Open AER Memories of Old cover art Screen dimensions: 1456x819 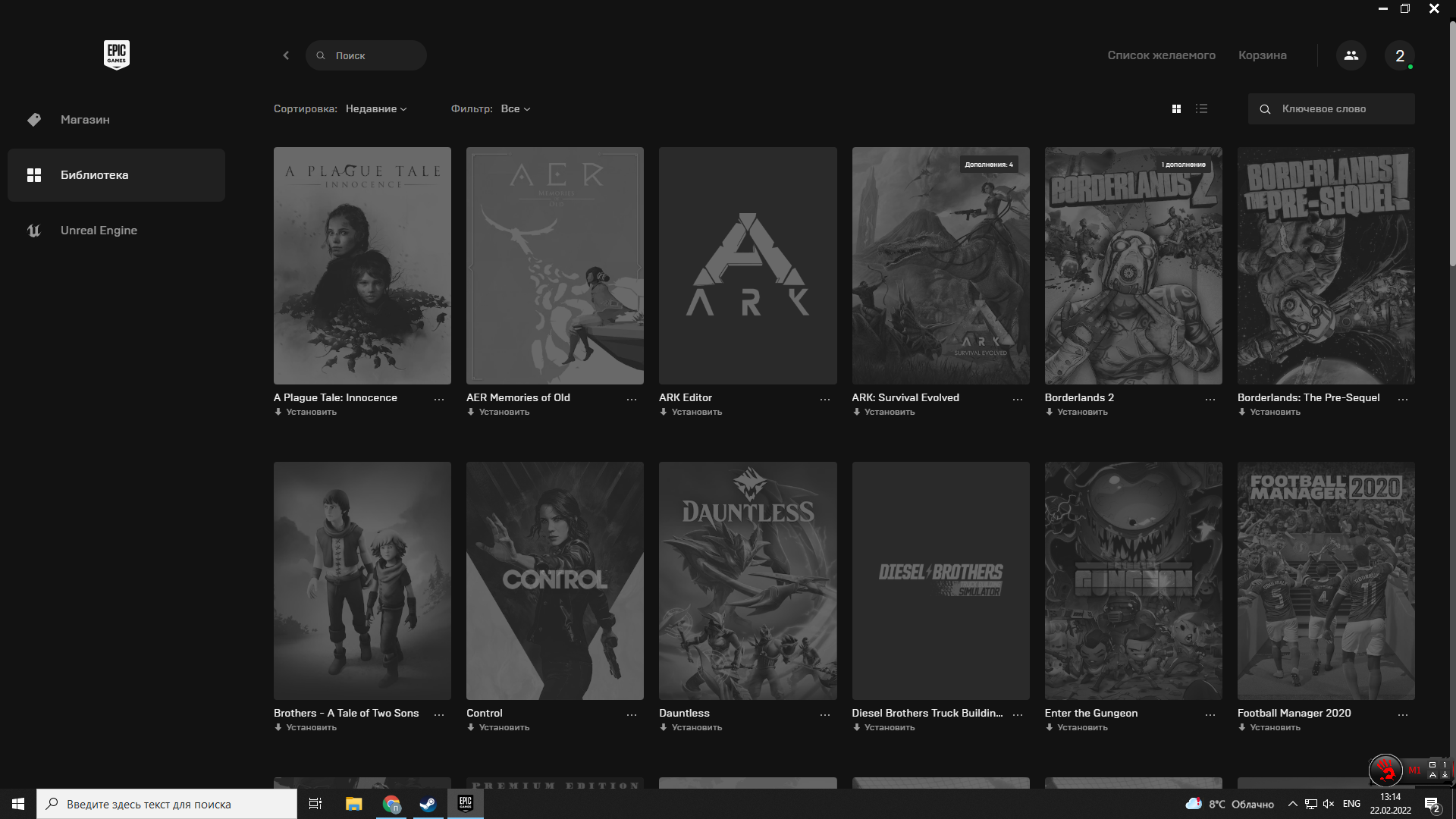click(x=555, y=265)
